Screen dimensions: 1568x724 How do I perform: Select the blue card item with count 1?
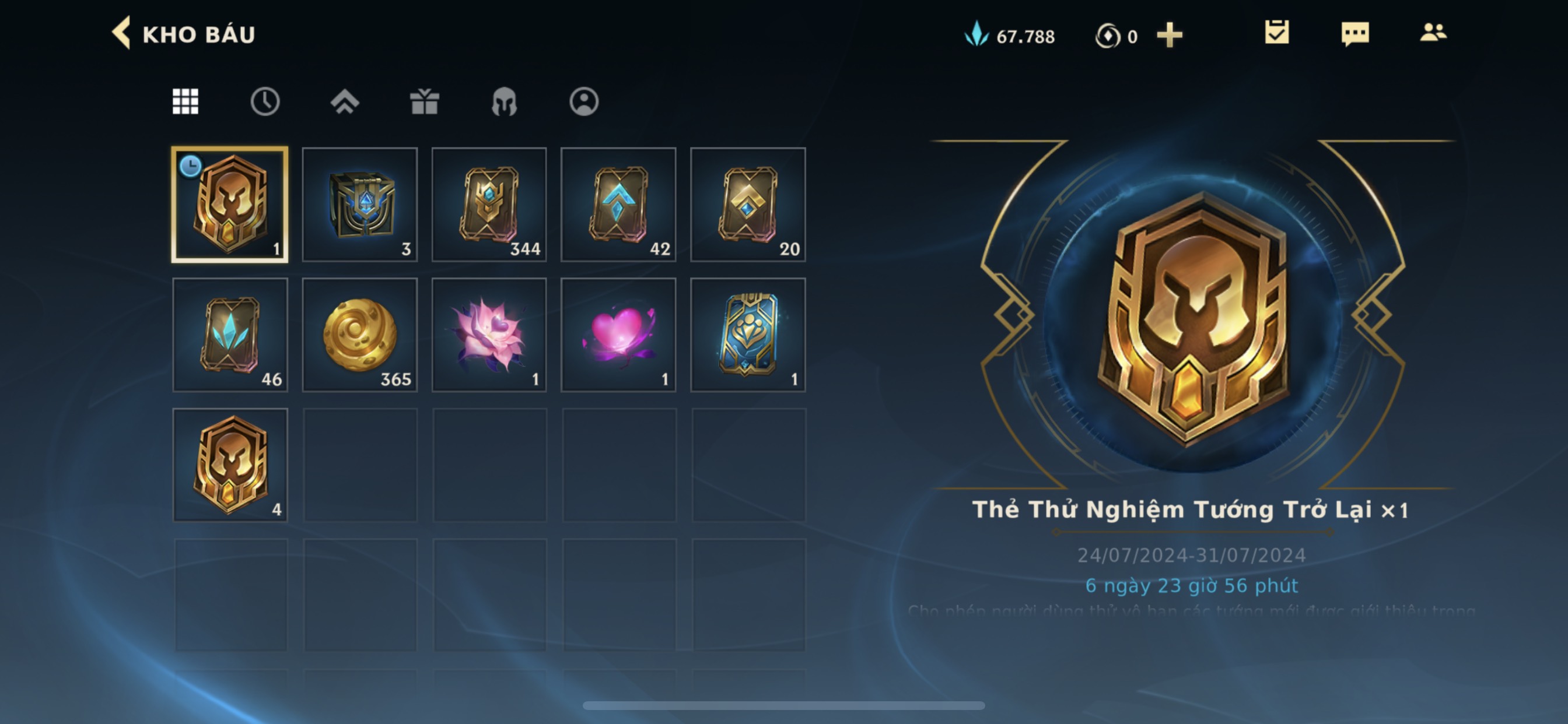[748, 335]
